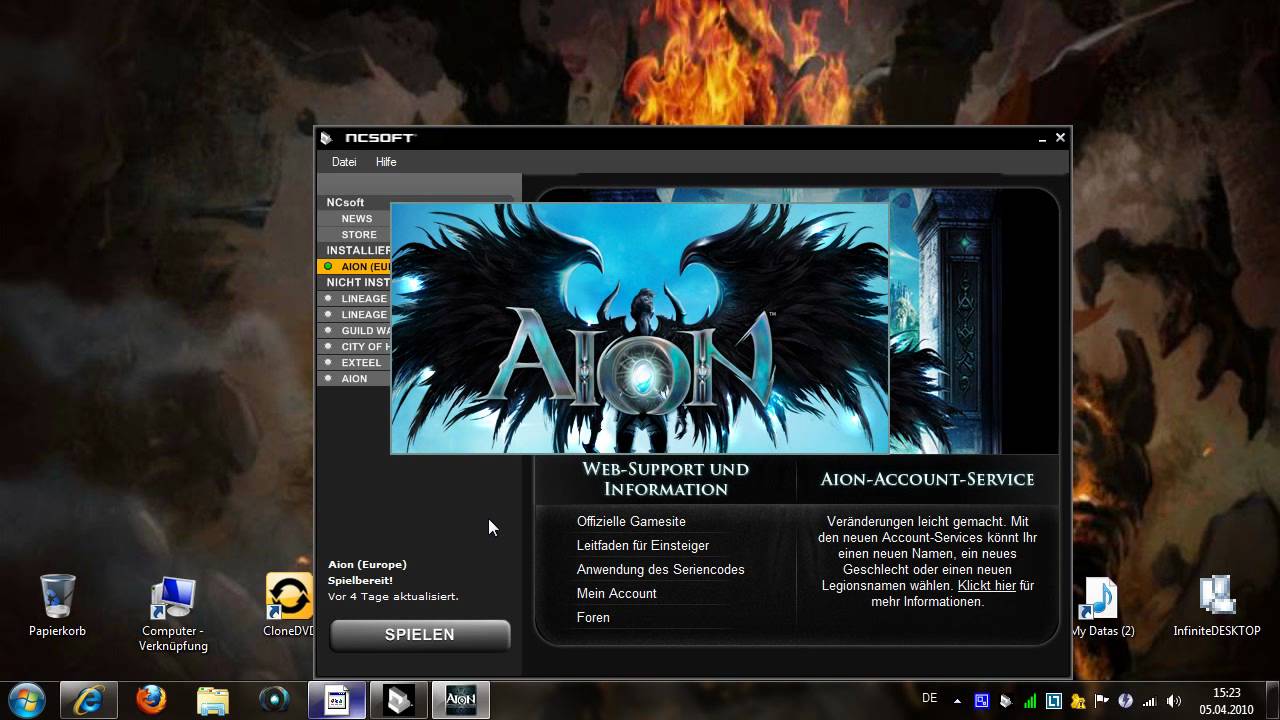This screenshot has width=1280, height=720.
Task: Click the yellow users warning tray icon
Action: point(1078,701)
